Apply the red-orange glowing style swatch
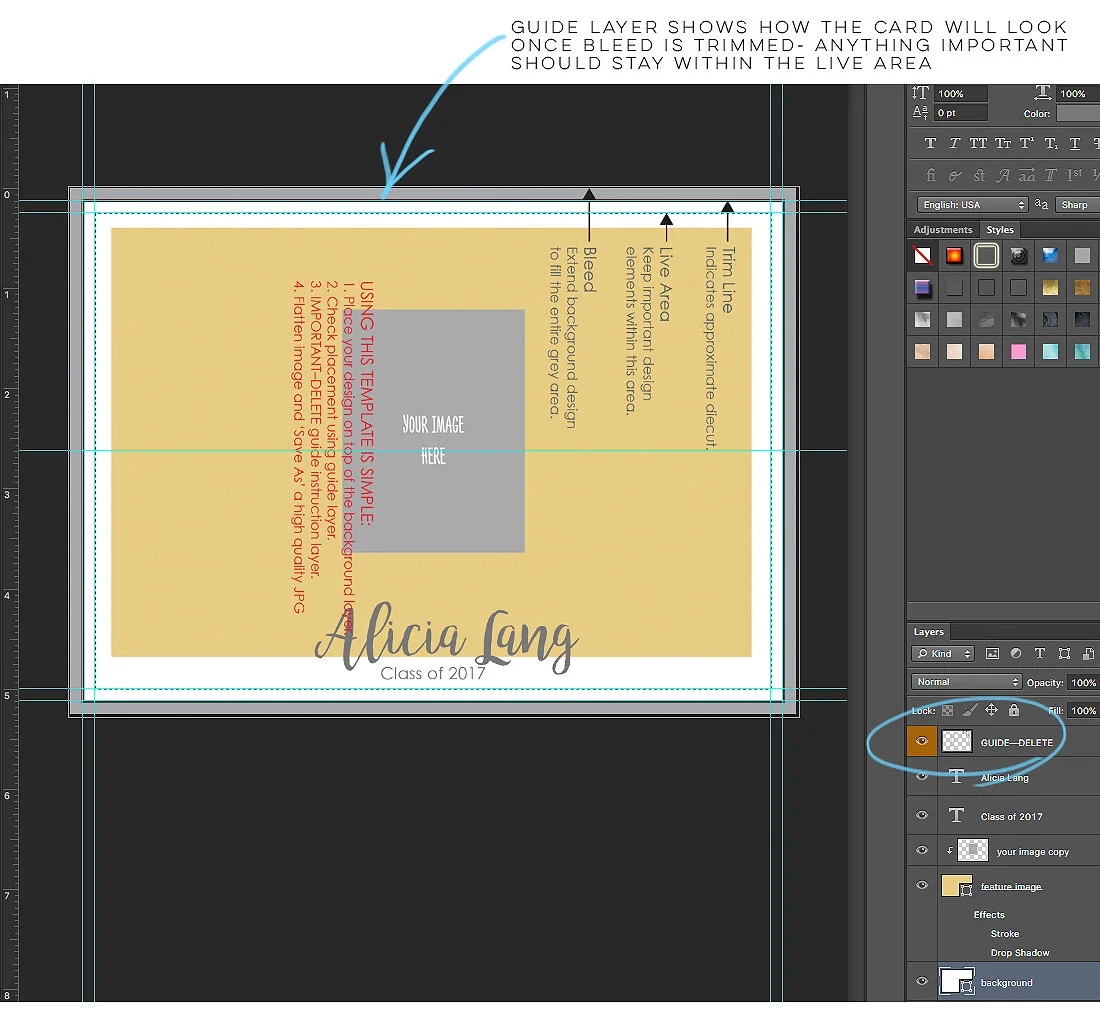The image size is (1100, 1028). pyautogui.click(x=954, y=255)
